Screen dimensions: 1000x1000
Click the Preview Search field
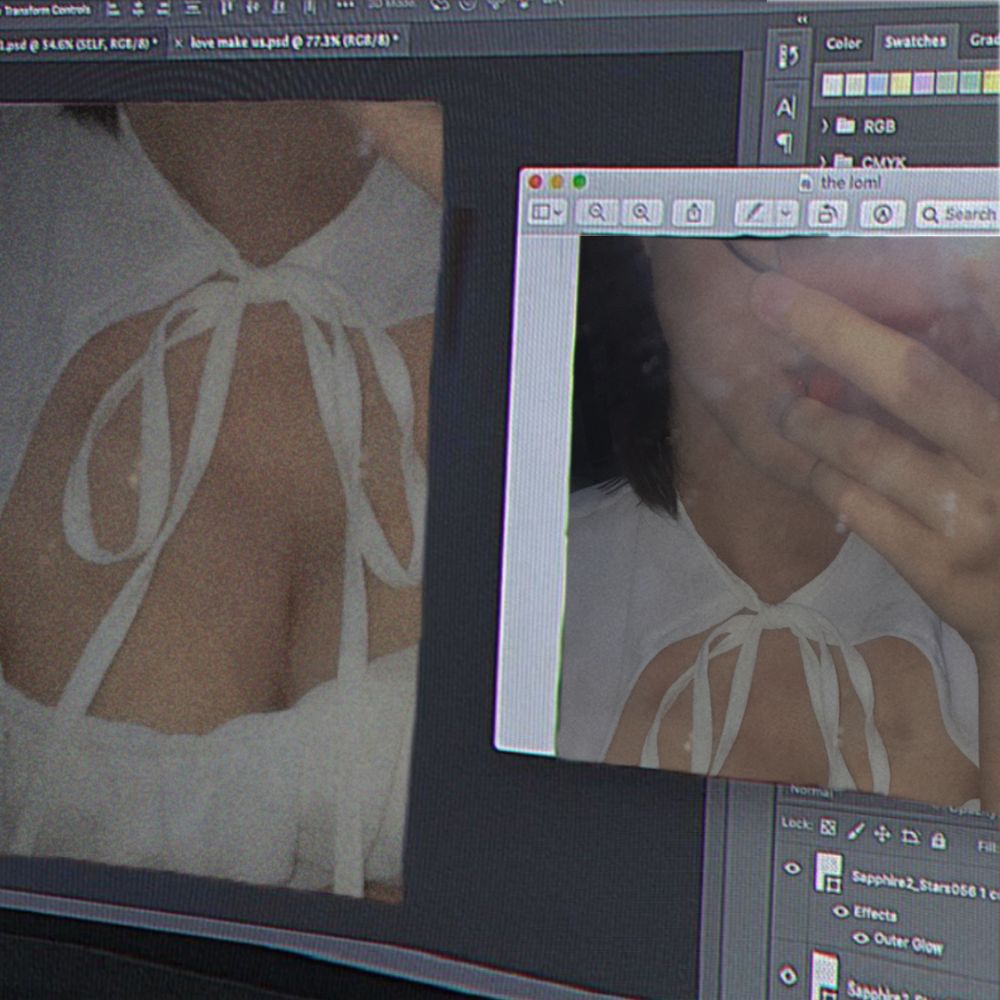958,215
